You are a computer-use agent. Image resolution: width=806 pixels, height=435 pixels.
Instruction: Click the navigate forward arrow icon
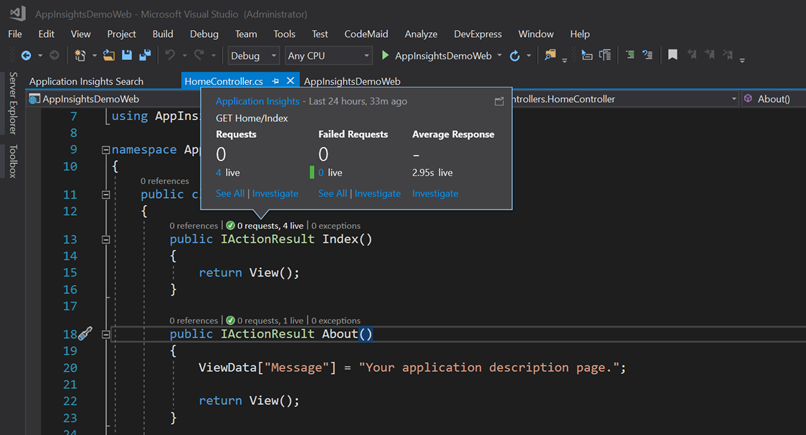click(x=54, y=56)
